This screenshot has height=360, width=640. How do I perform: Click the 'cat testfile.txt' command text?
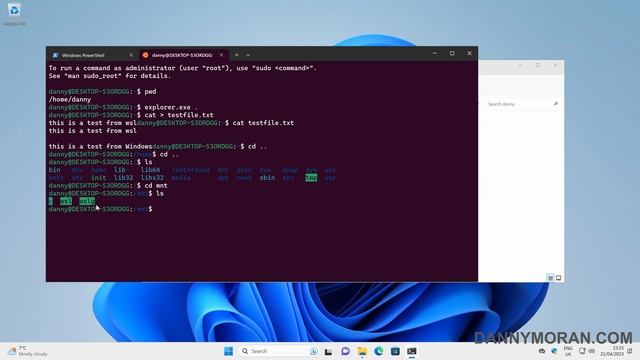[263, 122]
